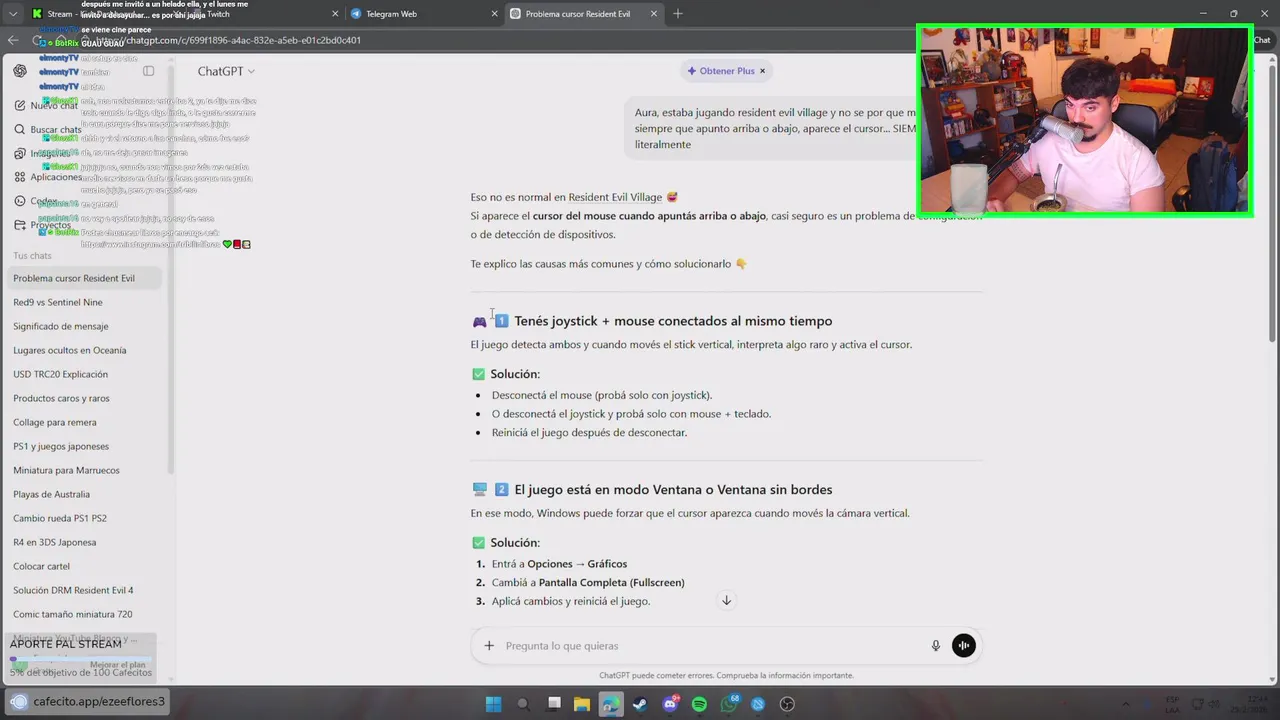Open the Significado de mensaje chat
Image resolution: width=1280 pixels, height=720 pixels.
tap(61, 326)
